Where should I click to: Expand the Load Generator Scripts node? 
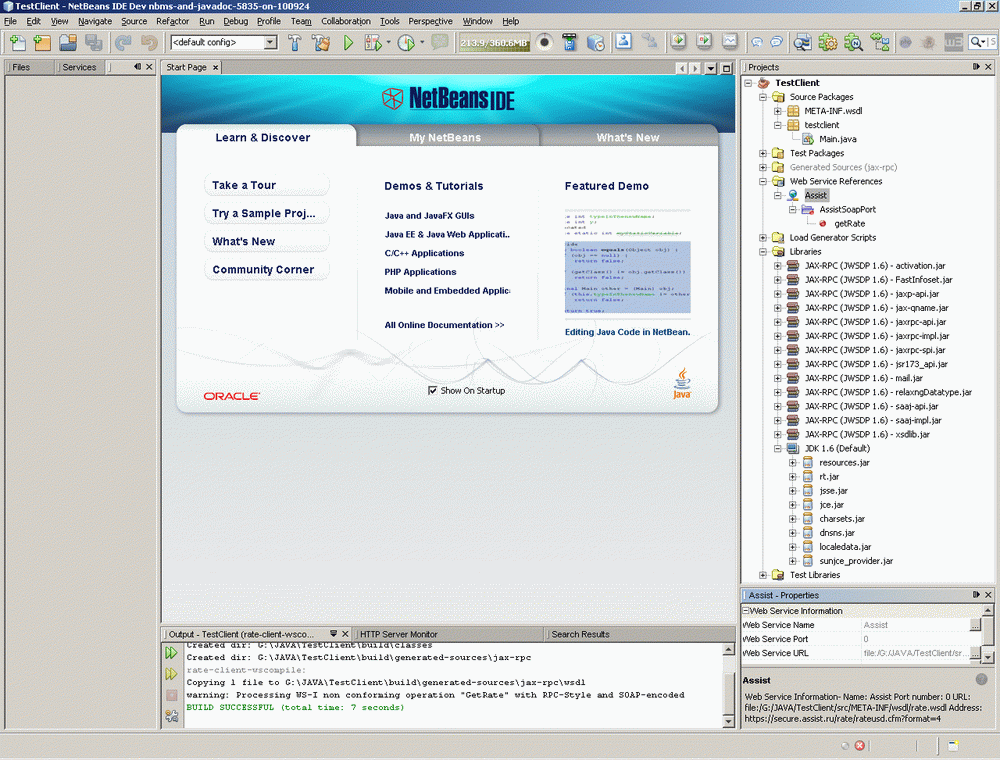pyautogui.click(x=763, y=238)
